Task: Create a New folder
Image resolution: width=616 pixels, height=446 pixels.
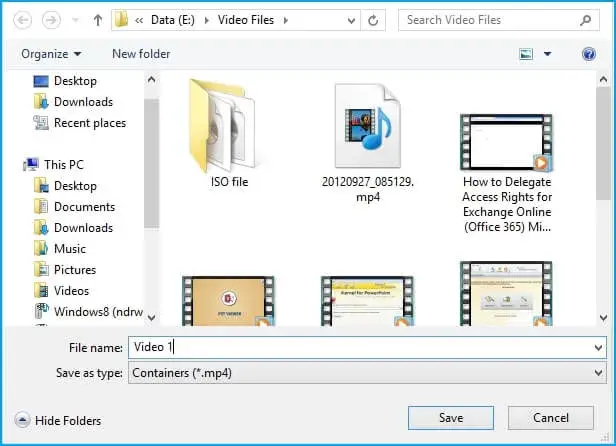Action: coord(141,54)
